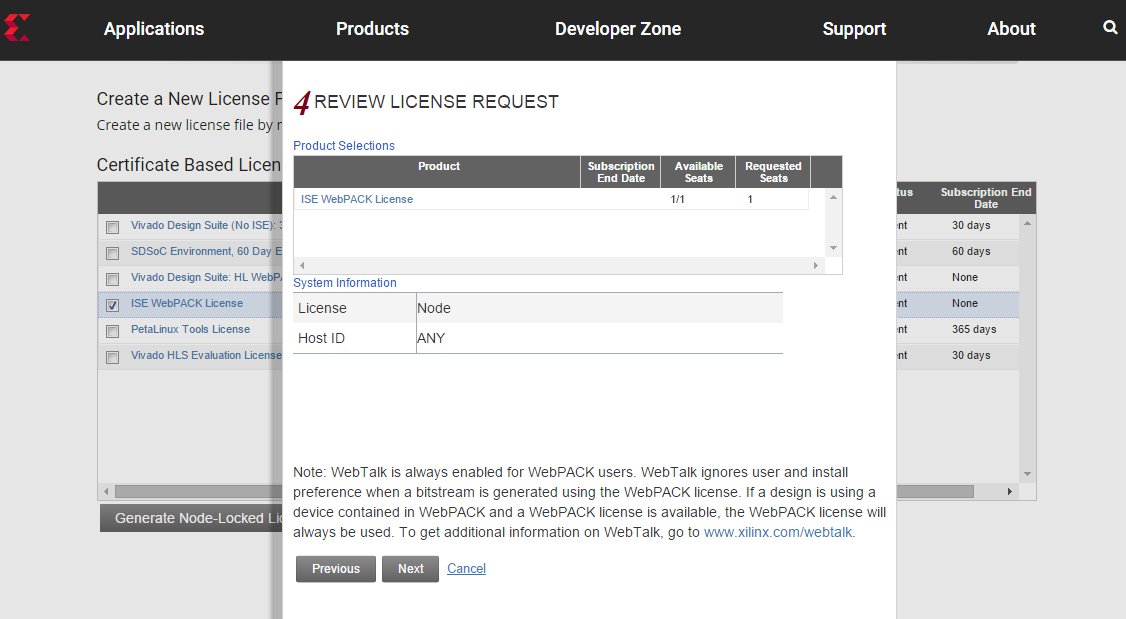Click the available seats value 1/1
This screenshot has height=619, width=1126.
(x=677, y=199)
